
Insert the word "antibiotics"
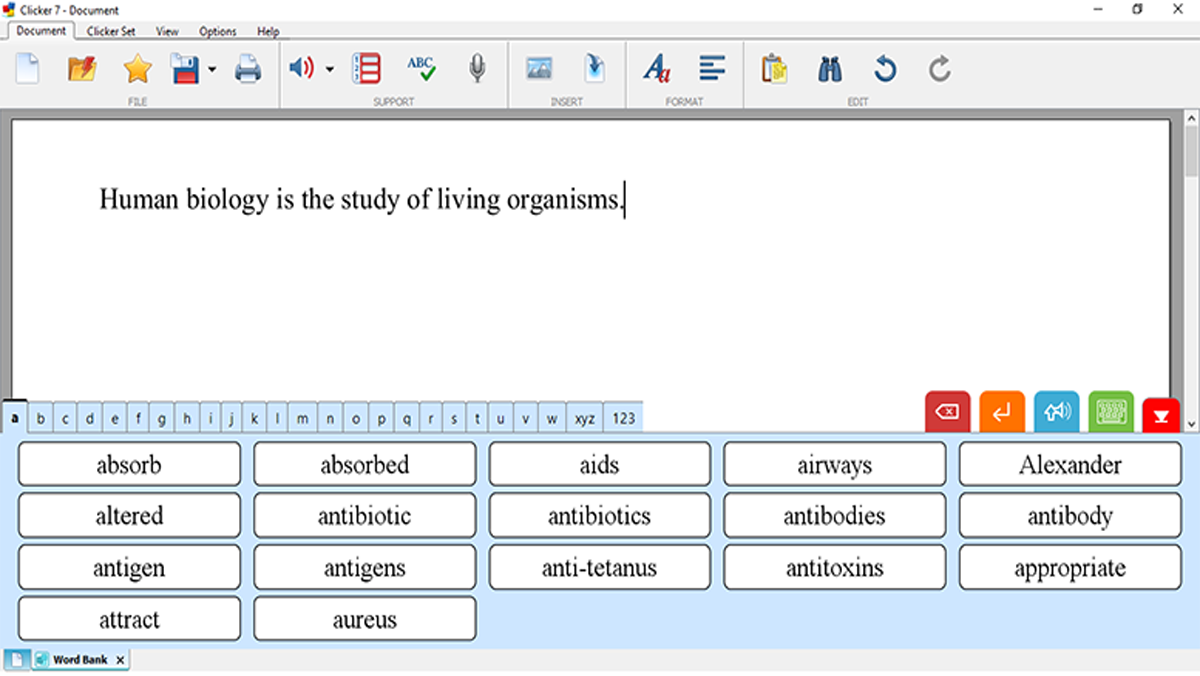pyautogui.click(x=599, y=516)
